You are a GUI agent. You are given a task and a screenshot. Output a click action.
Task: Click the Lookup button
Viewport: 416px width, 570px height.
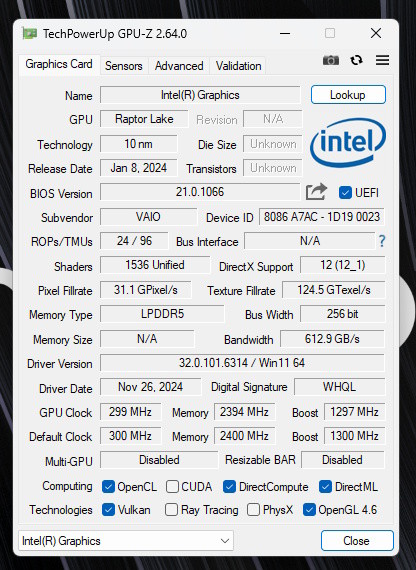[x=348, y=95]
